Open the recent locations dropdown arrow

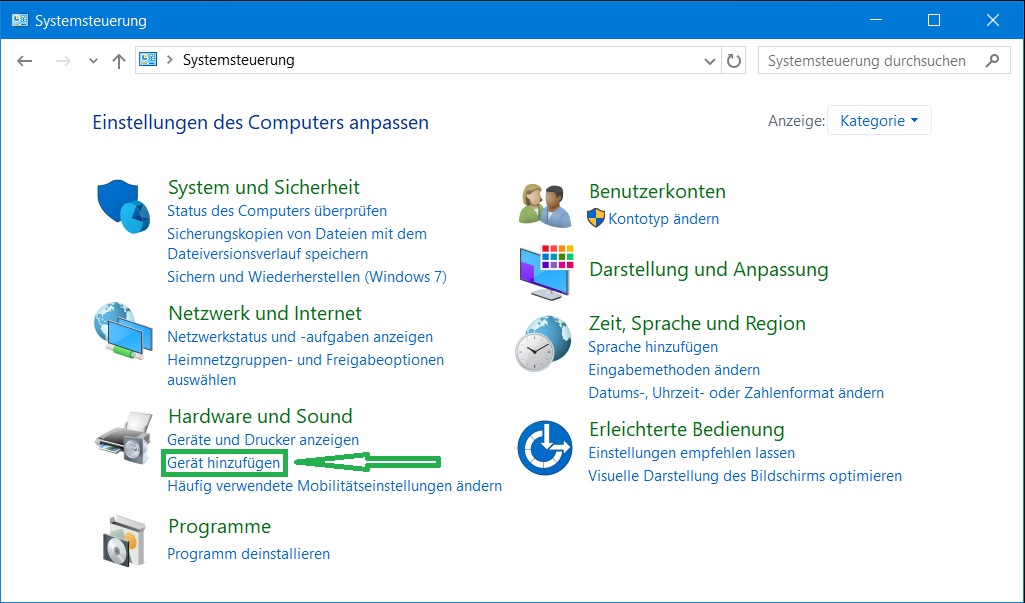click(93, 61)
